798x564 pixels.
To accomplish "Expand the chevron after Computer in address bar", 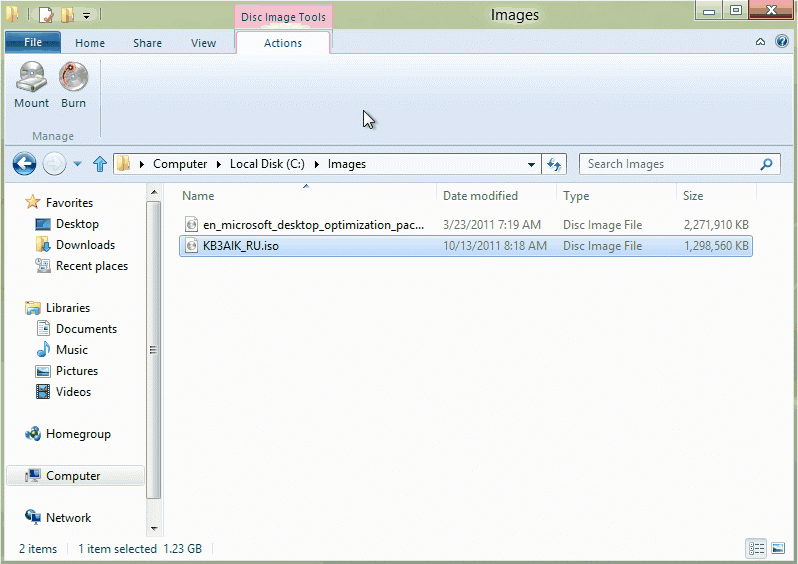I will [219, 164].
